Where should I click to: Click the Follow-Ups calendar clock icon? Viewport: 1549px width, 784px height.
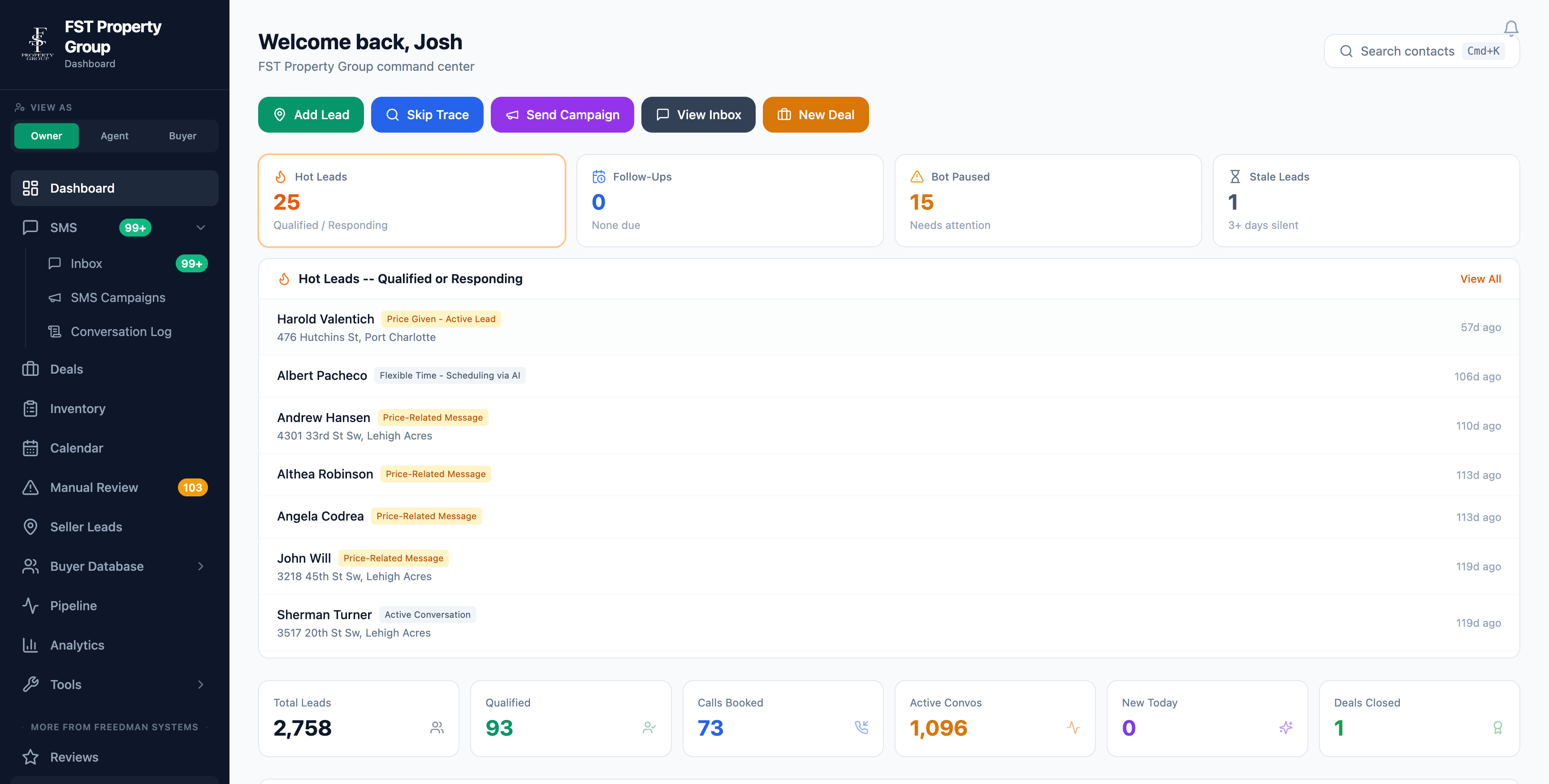pyautogui.click(x=599, y=177)
